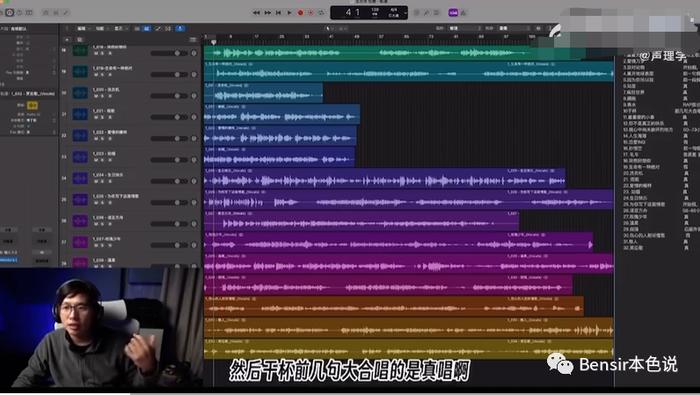
Task: Toggle the purple Count-in button
Action: (453, 13)
